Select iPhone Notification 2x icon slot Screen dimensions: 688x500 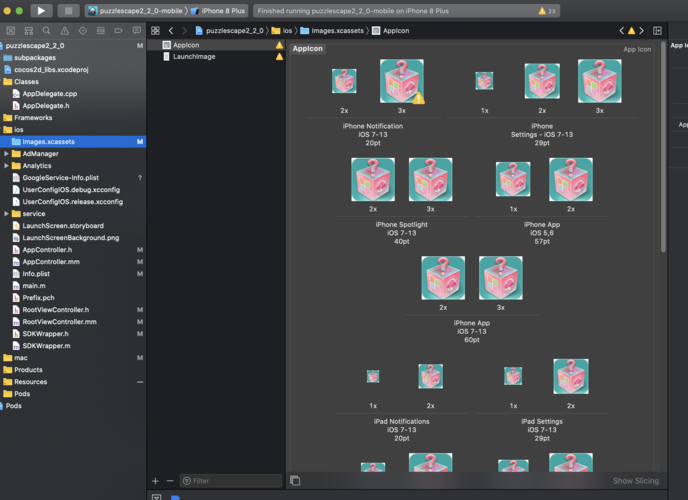pos(344,81)
